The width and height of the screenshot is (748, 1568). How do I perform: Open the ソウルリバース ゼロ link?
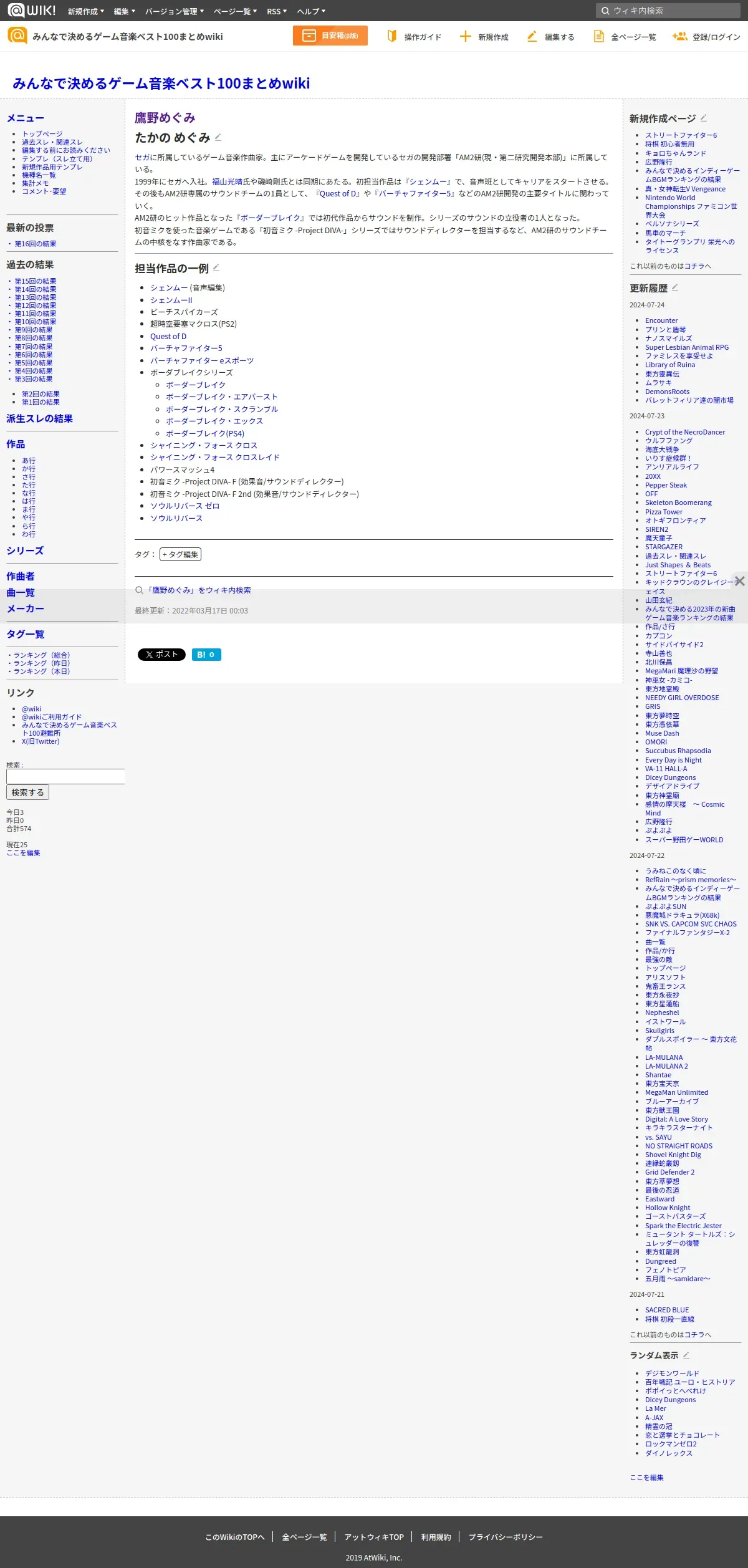(185, 506)
